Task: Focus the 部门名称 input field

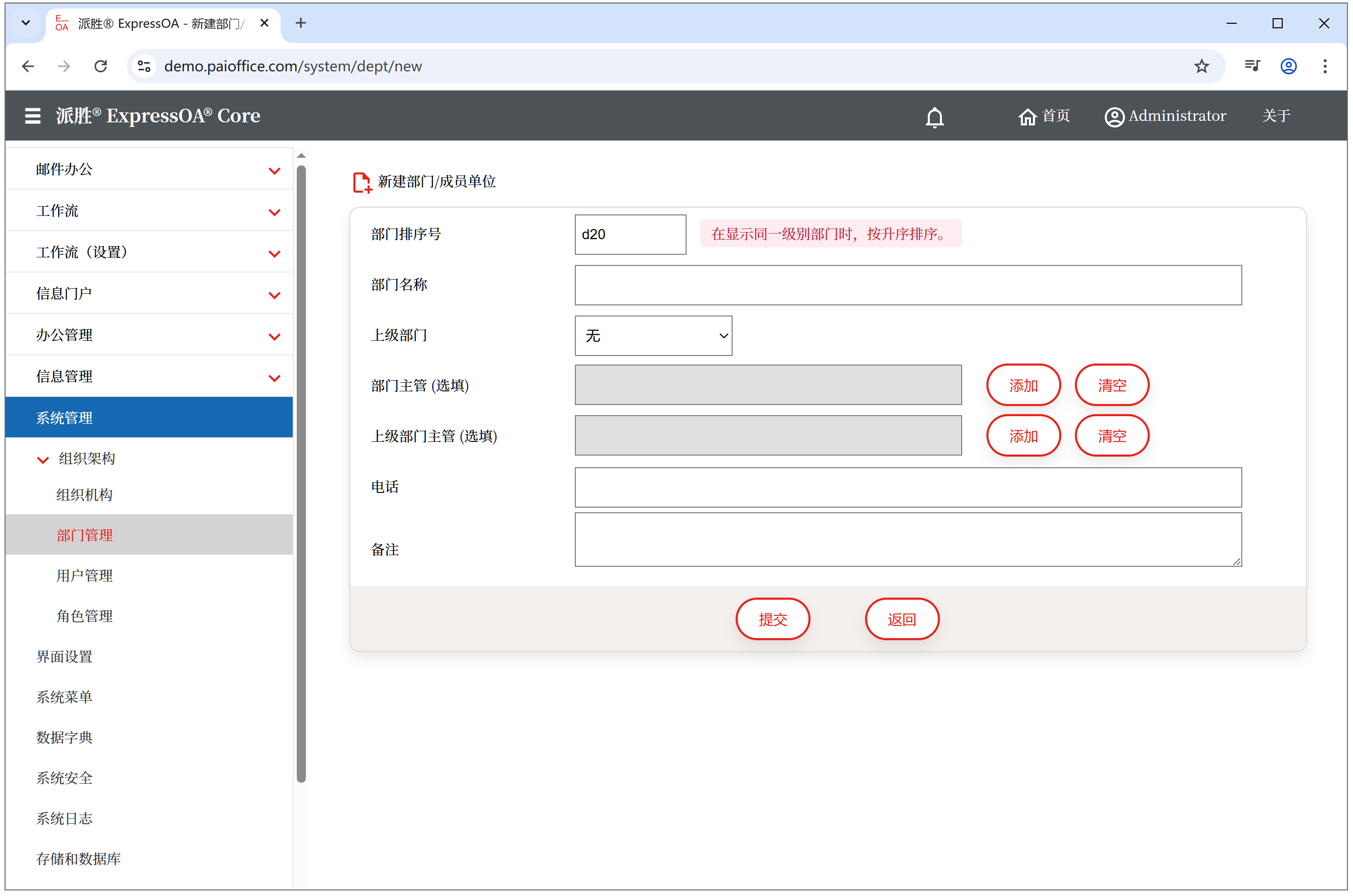Action: point(908,285)
